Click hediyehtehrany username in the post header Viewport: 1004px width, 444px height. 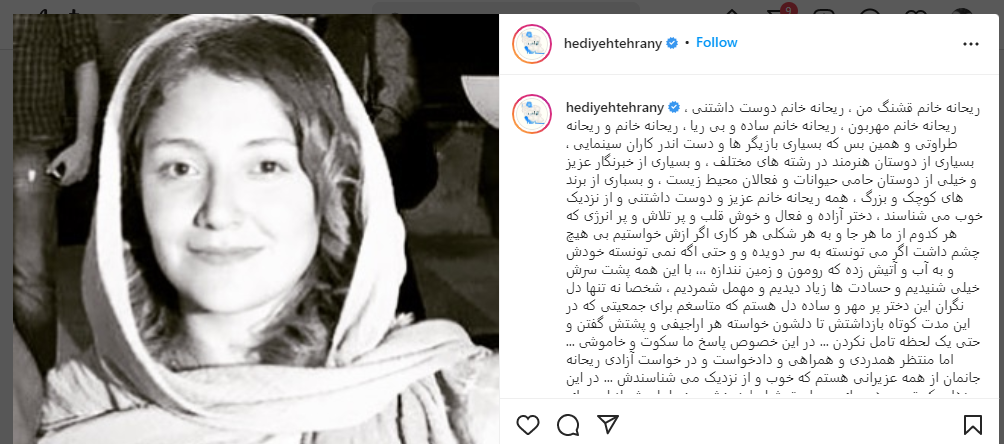614,43
